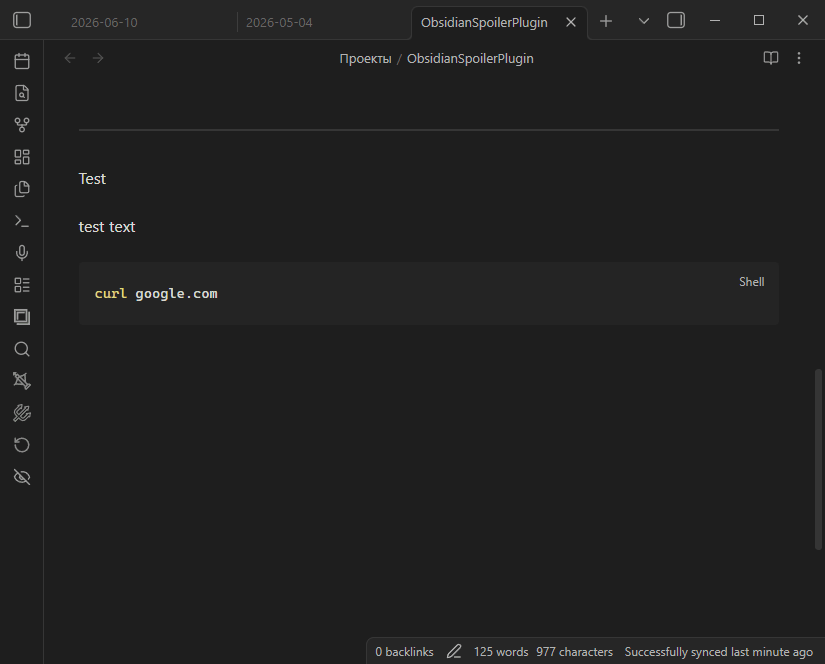
Task: Maximize the Obsidian window
Action: pyautogui.click(x=759, y=21)
